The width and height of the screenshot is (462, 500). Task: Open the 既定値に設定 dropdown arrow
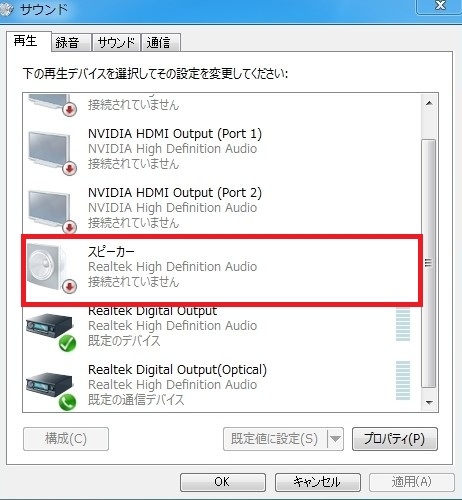click(x=335, y=439)
